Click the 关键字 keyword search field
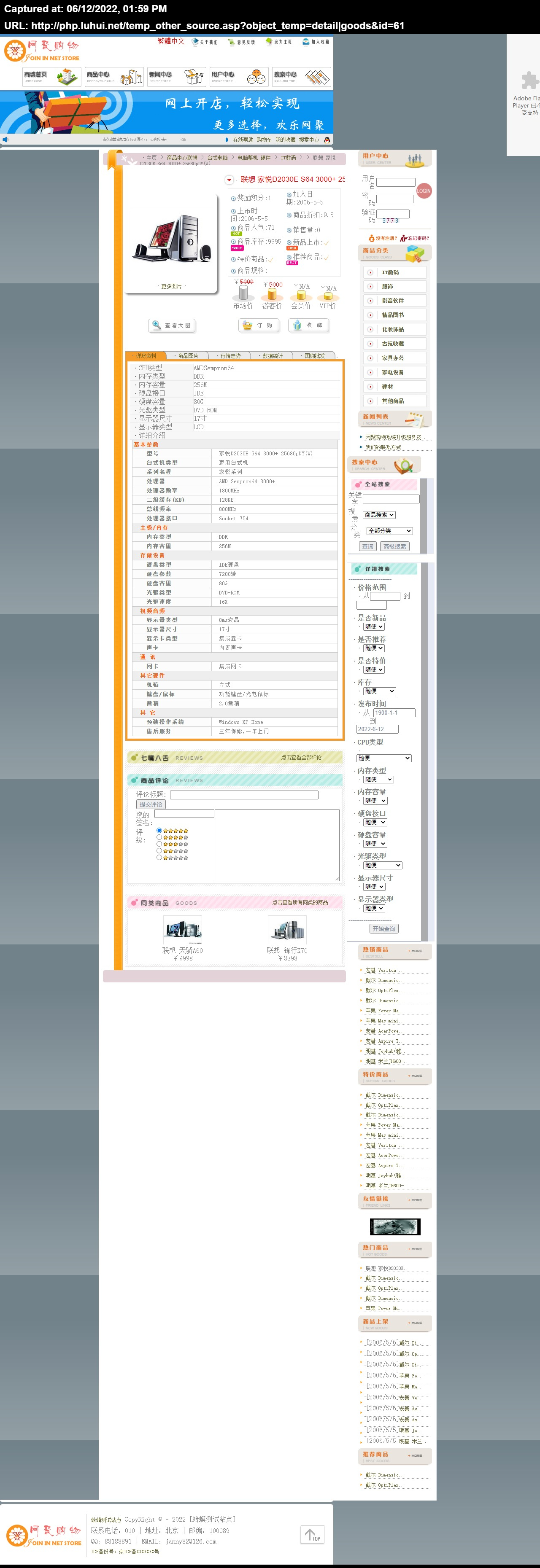The width and height of the screenshot is (540, 1568). [391, 499]
